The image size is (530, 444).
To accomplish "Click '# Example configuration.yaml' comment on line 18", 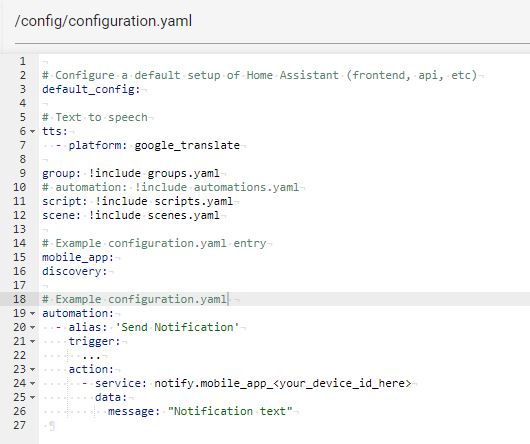I will point(134,299).
